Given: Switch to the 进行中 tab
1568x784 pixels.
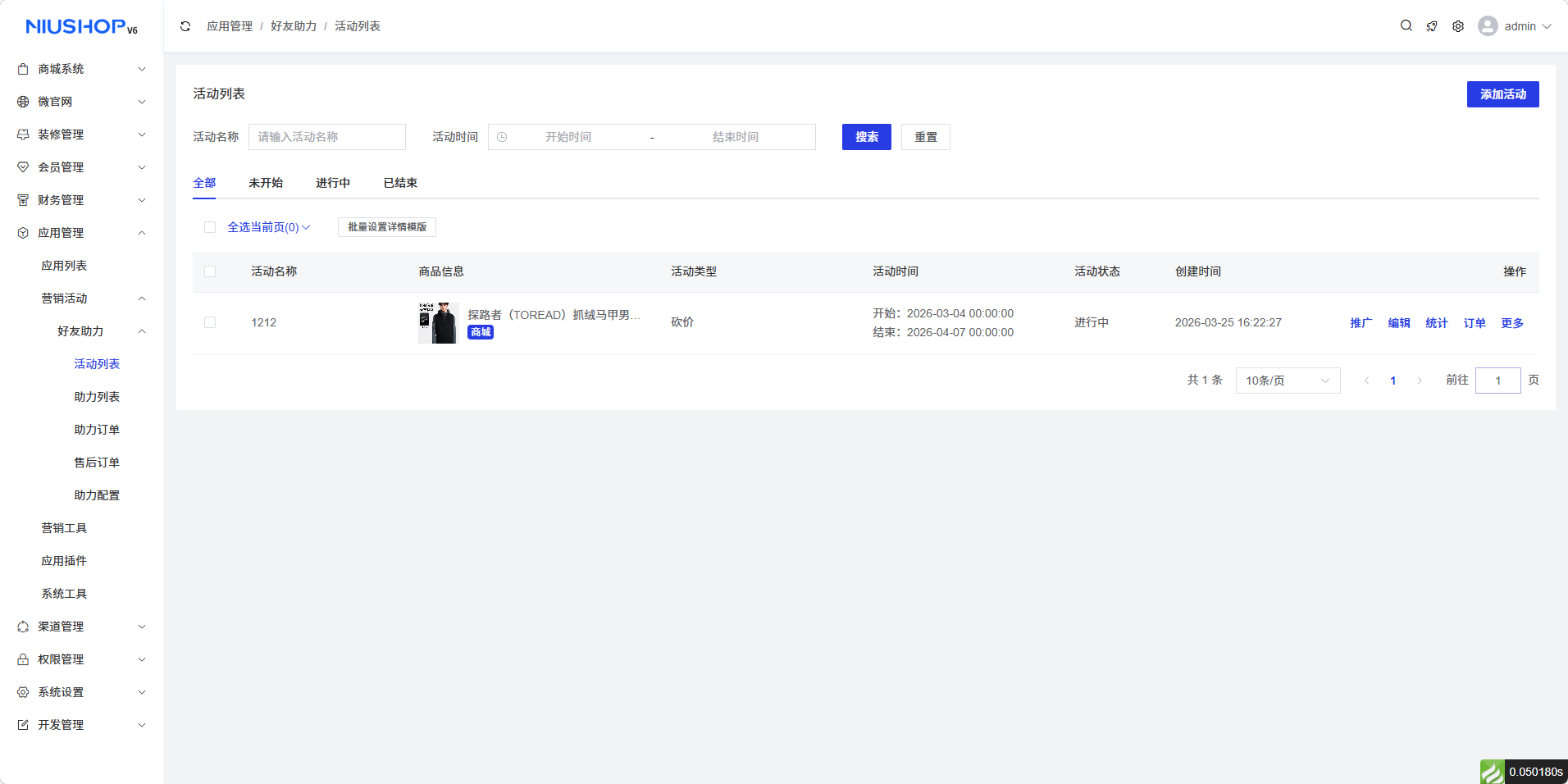Looking at the screenshot, I should (x=332, y=183).
